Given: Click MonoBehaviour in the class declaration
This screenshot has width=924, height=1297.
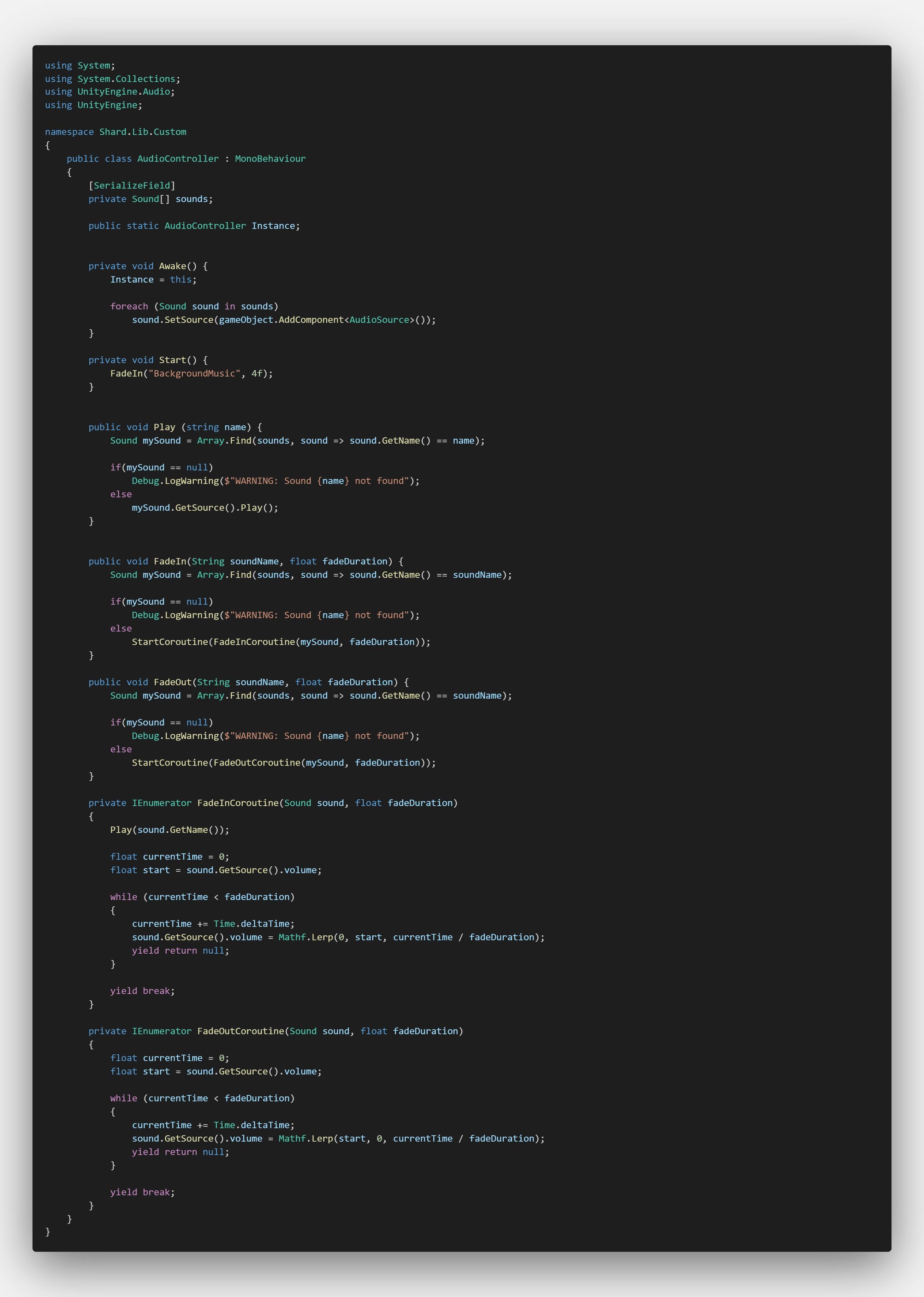Looking at the screenshot, I should 270,159.
